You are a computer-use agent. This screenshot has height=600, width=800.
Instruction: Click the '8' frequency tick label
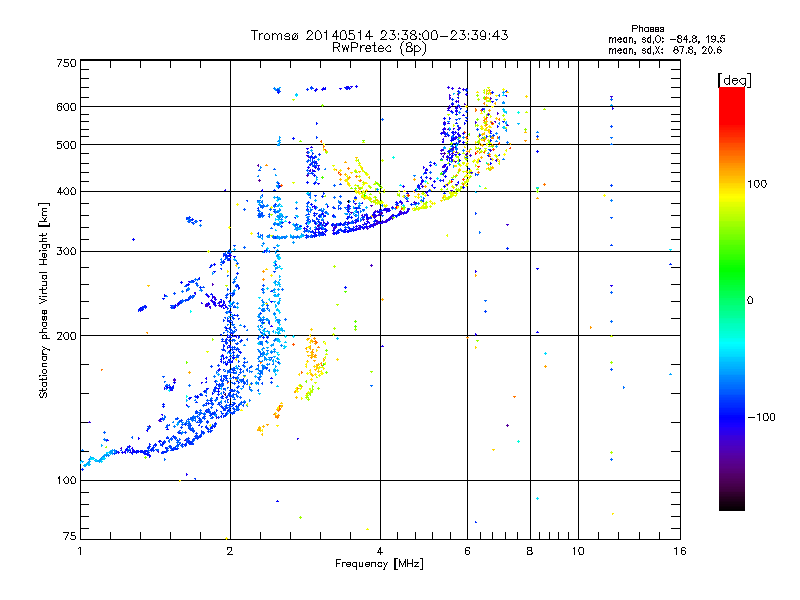(x=530, y=551)
